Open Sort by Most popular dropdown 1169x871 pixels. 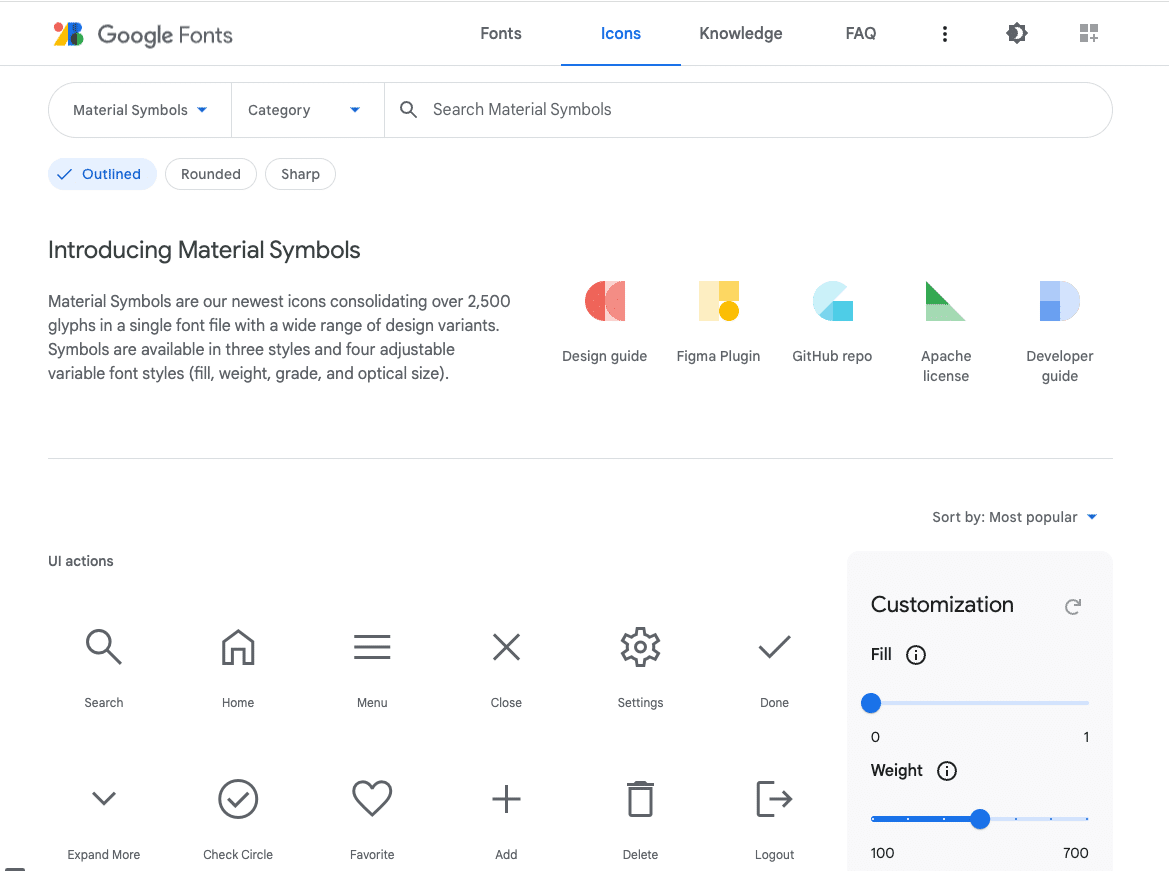[x=1015, y=517]
